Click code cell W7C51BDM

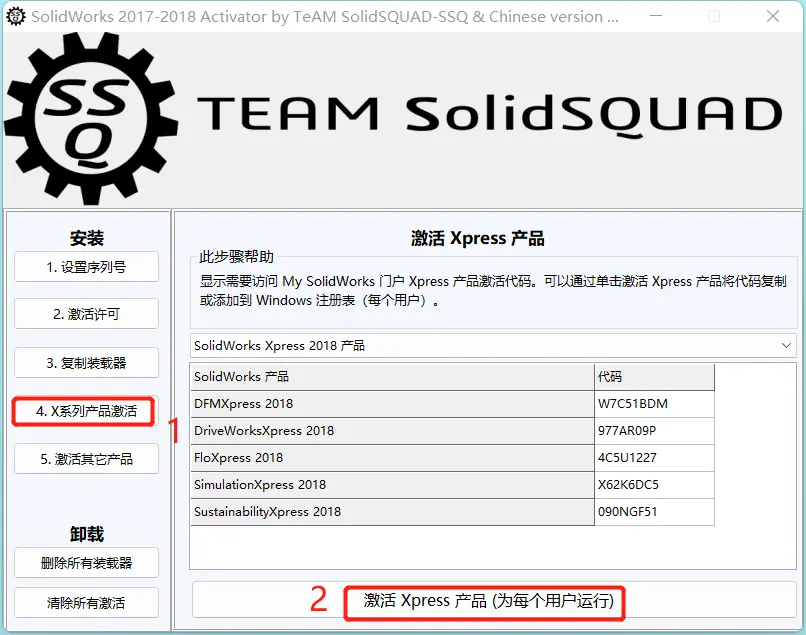tap(654, 404)
